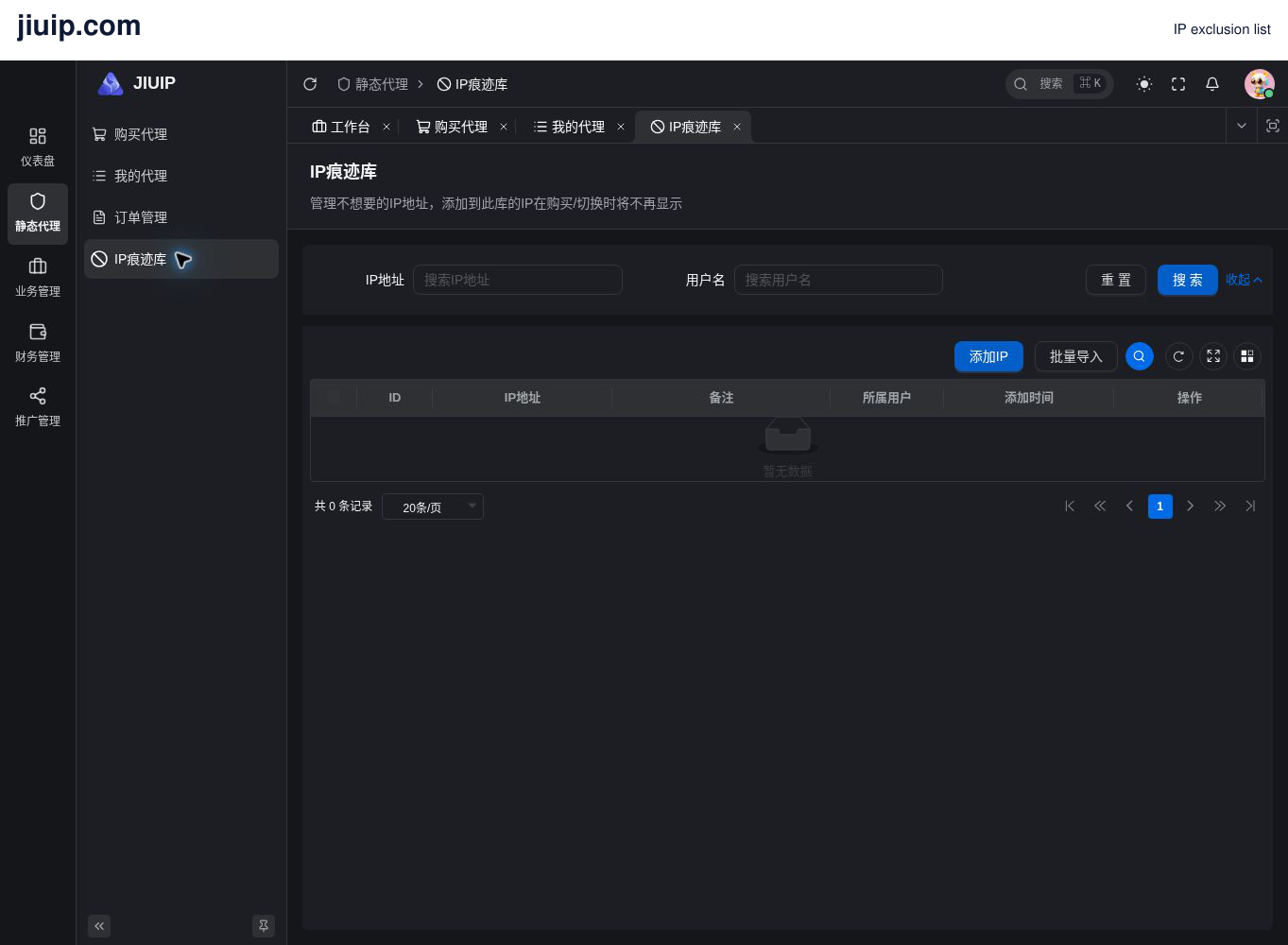Open 订单管理 in the side menu
1288x945 pixels.
pos(181,217)
